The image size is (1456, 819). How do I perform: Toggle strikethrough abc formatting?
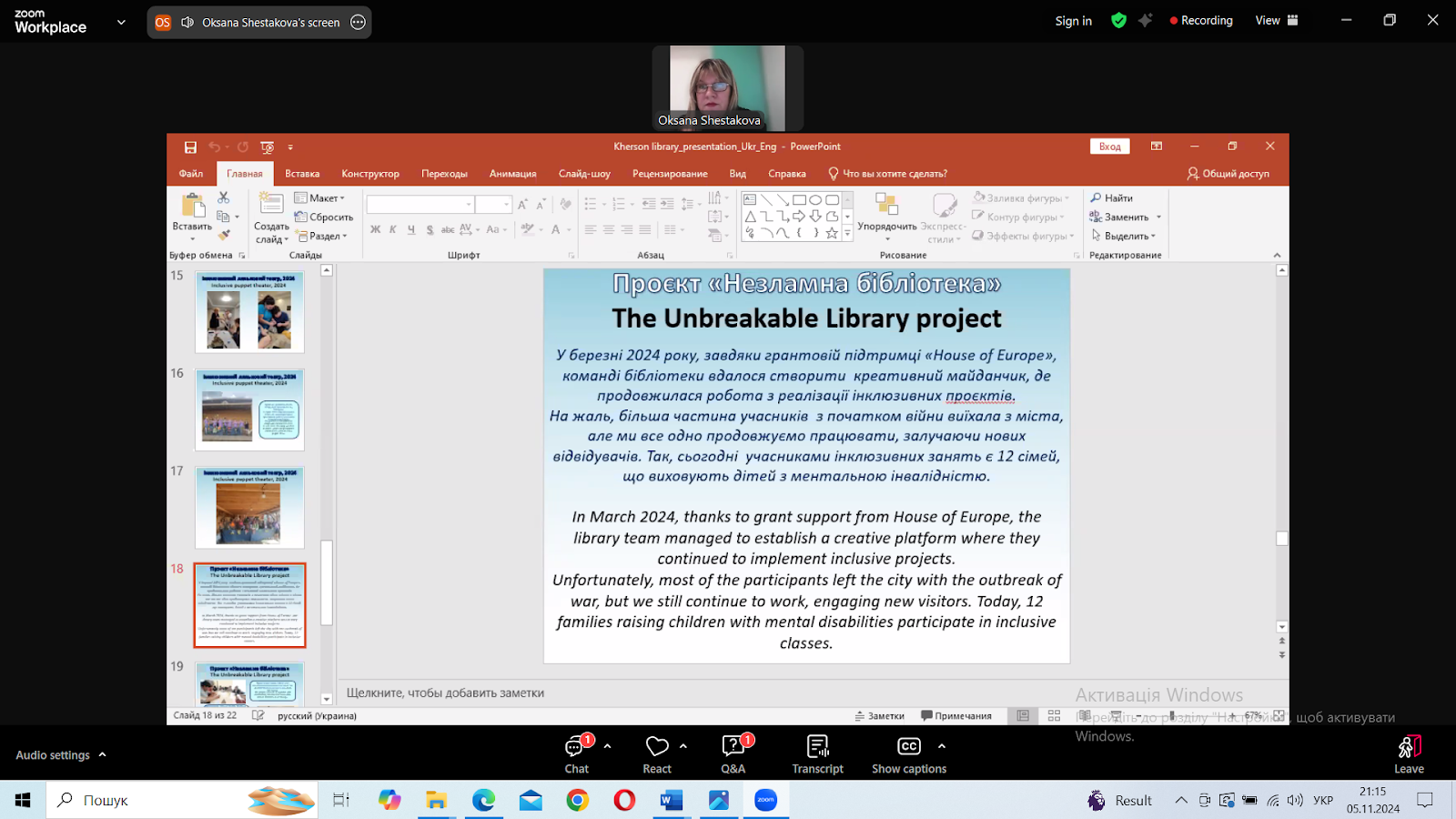[x=448, y=229]
